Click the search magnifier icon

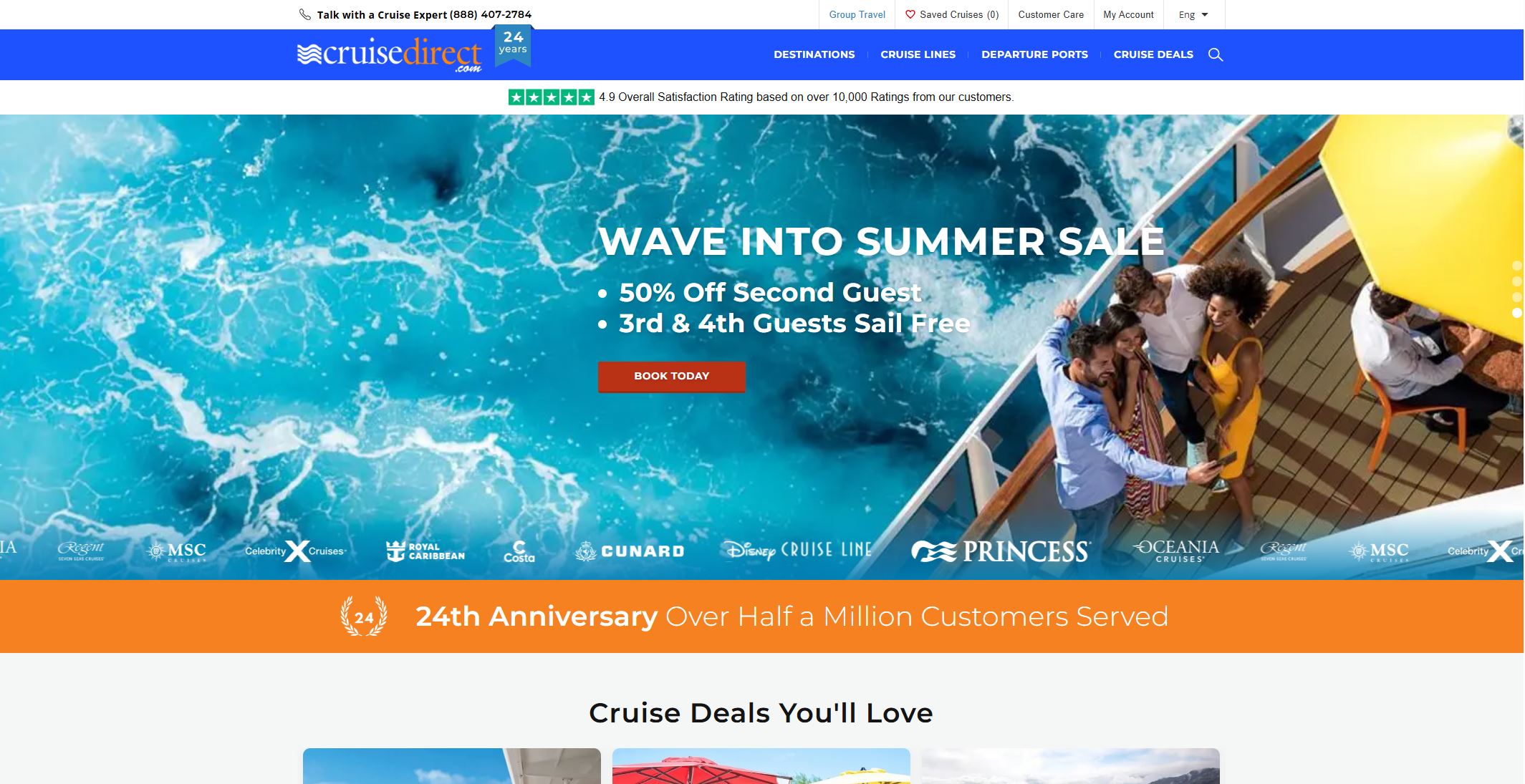tap(1216, 54)
